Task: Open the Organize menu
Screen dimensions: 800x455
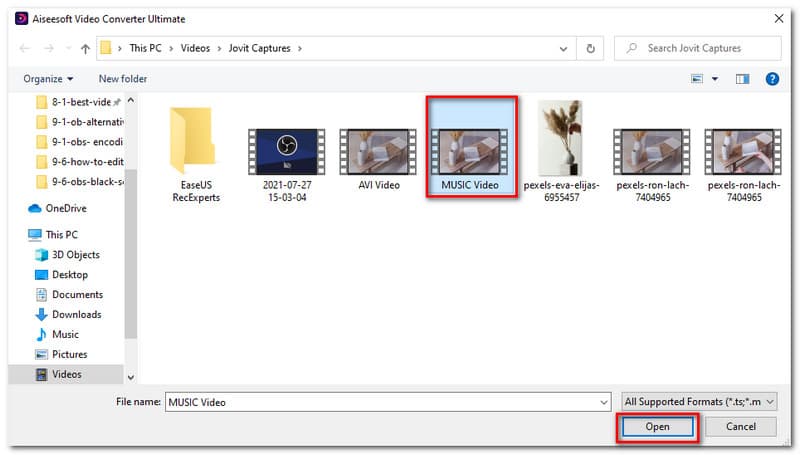Action: (x=50, y=79)
